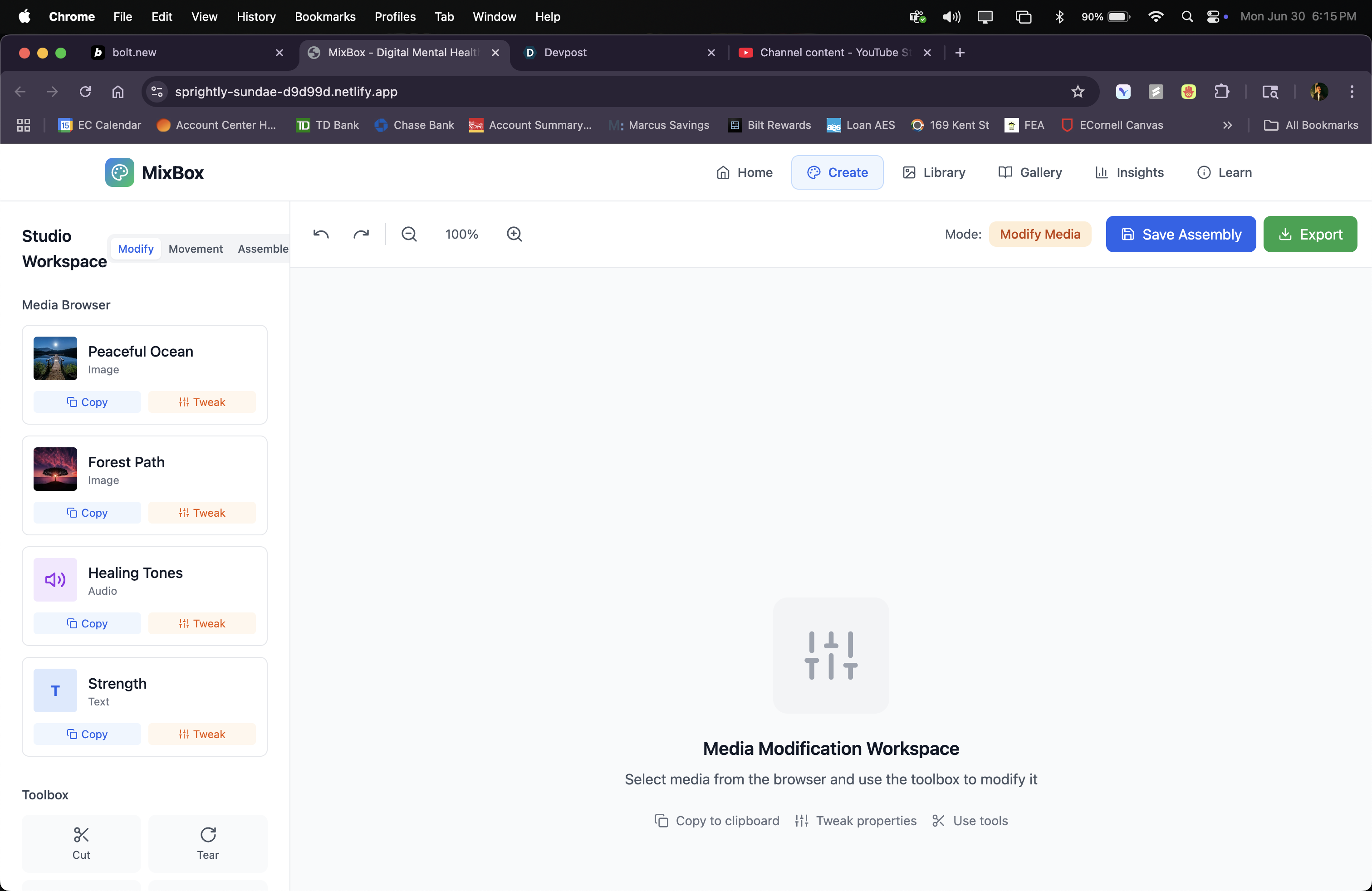Click the Export button
The width and height of the screenshot is (1372, 891).
point(1310,234)
